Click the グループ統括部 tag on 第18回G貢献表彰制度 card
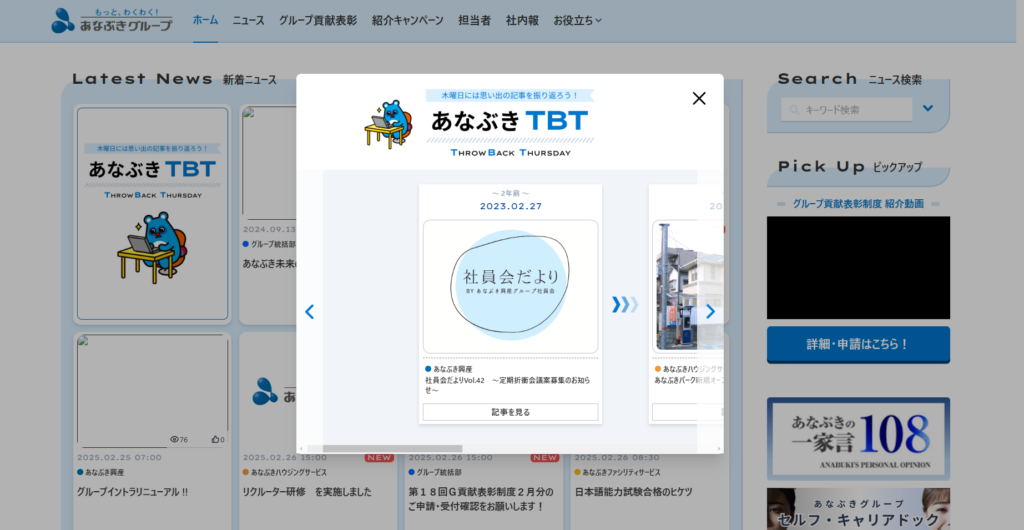Viewport: 1024px width, 530px height. point(435,473)
